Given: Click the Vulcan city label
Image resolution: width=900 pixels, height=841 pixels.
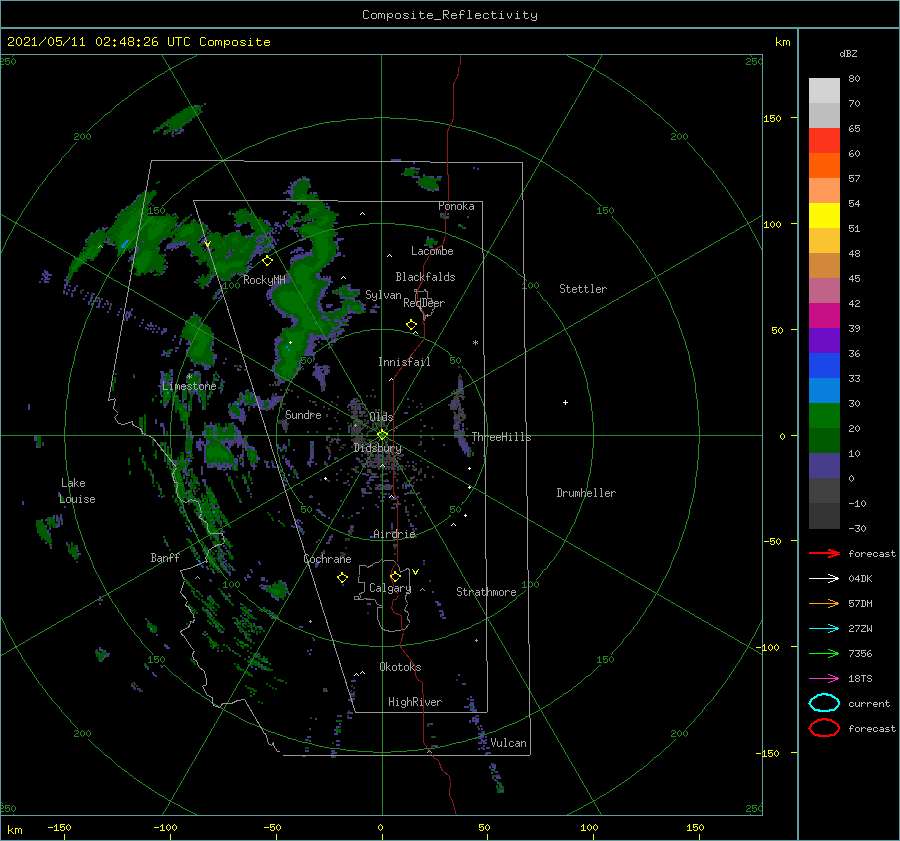Looking at the screenshot, I should point(509,743).
